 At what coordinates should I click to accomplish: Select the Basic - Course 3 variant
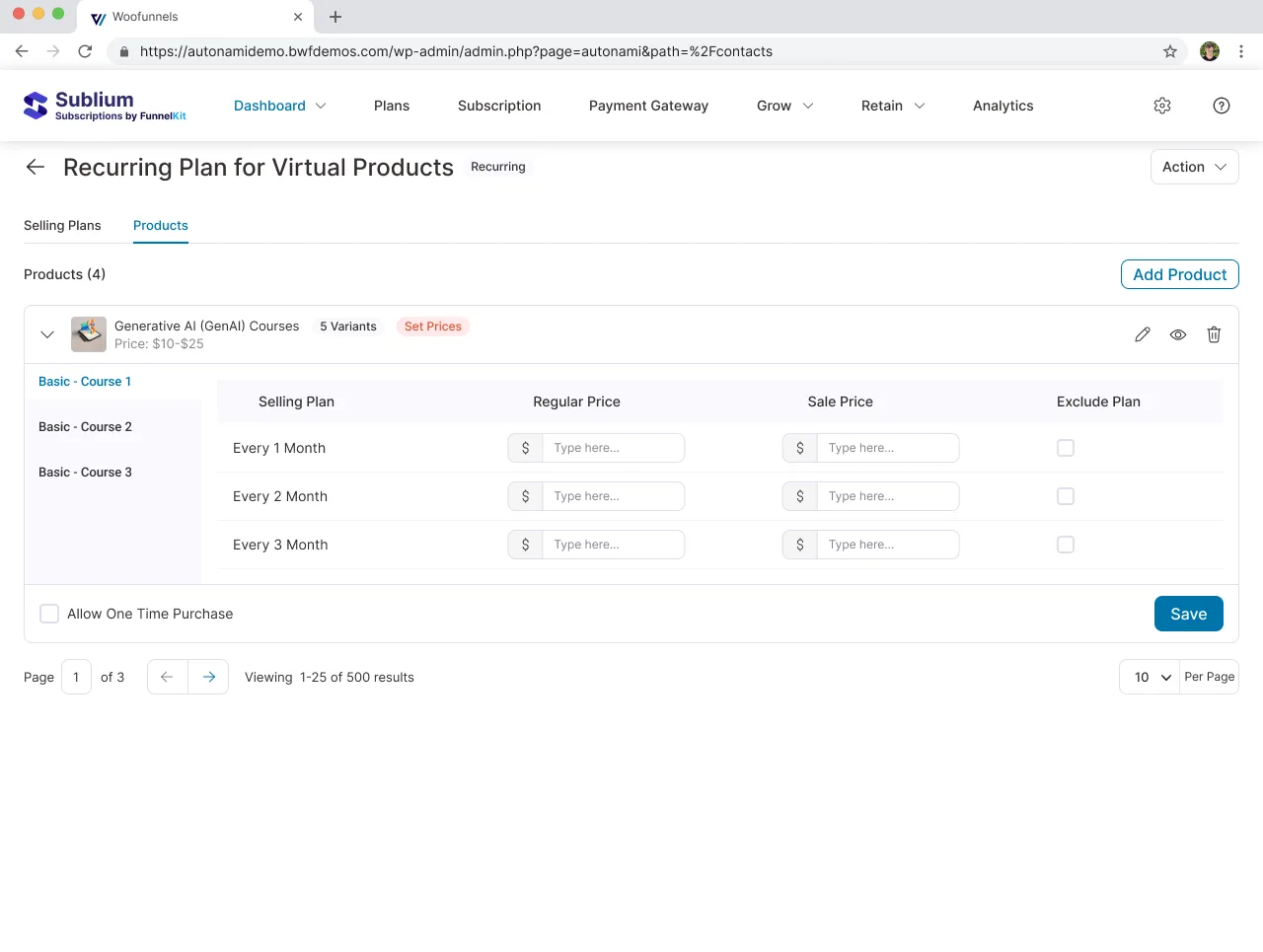point(85,473)
